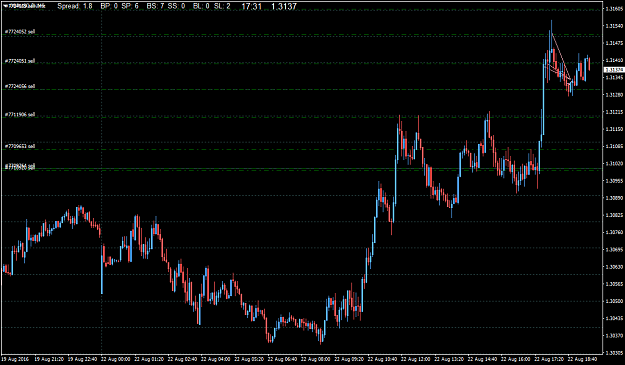Click the "22 Aug 10:40" time axis label

pyautogui.click(x=383, y=359)
